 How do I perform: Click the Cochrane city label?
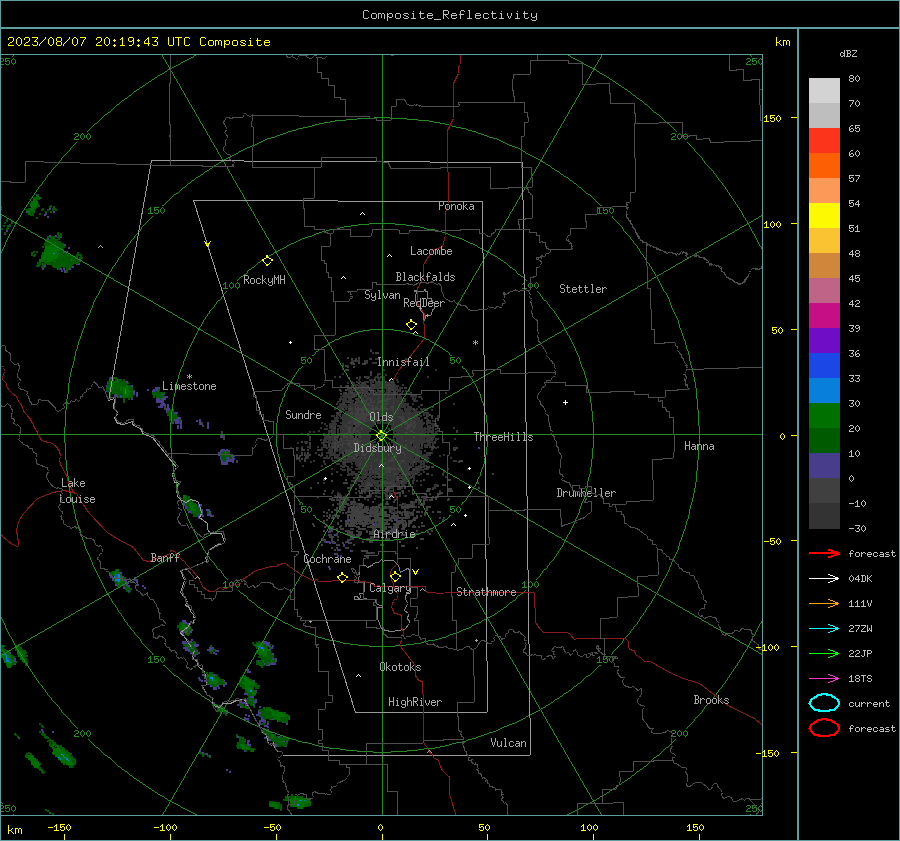click(x=327, y=559)
